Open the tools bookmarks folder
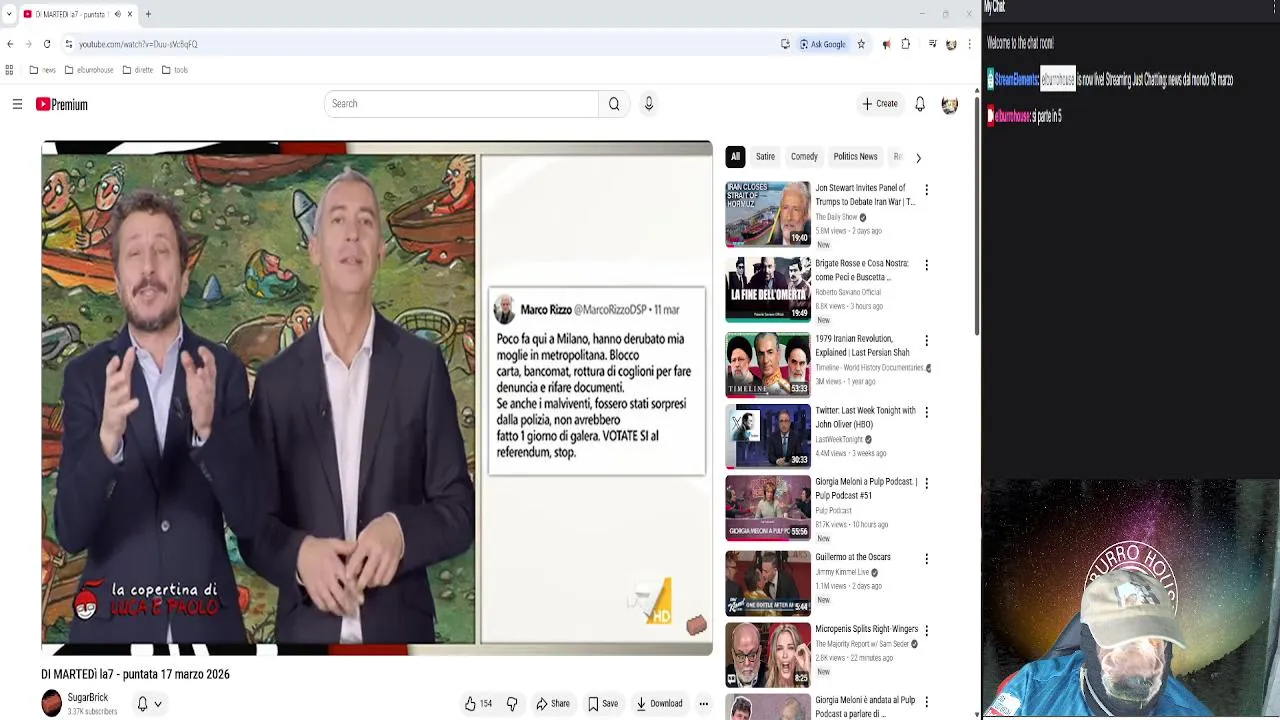This screenshot has width=1280, height=720. [x=175, y=70]
